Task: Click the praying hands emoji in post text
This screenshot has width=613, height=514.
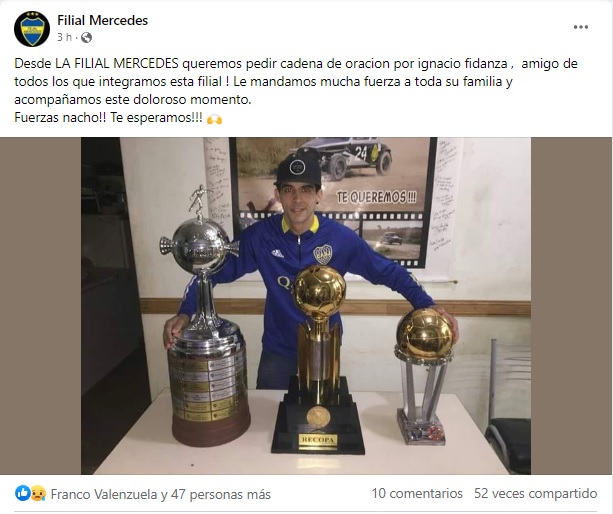Action: pyautogui.click(x=214, y=119)
